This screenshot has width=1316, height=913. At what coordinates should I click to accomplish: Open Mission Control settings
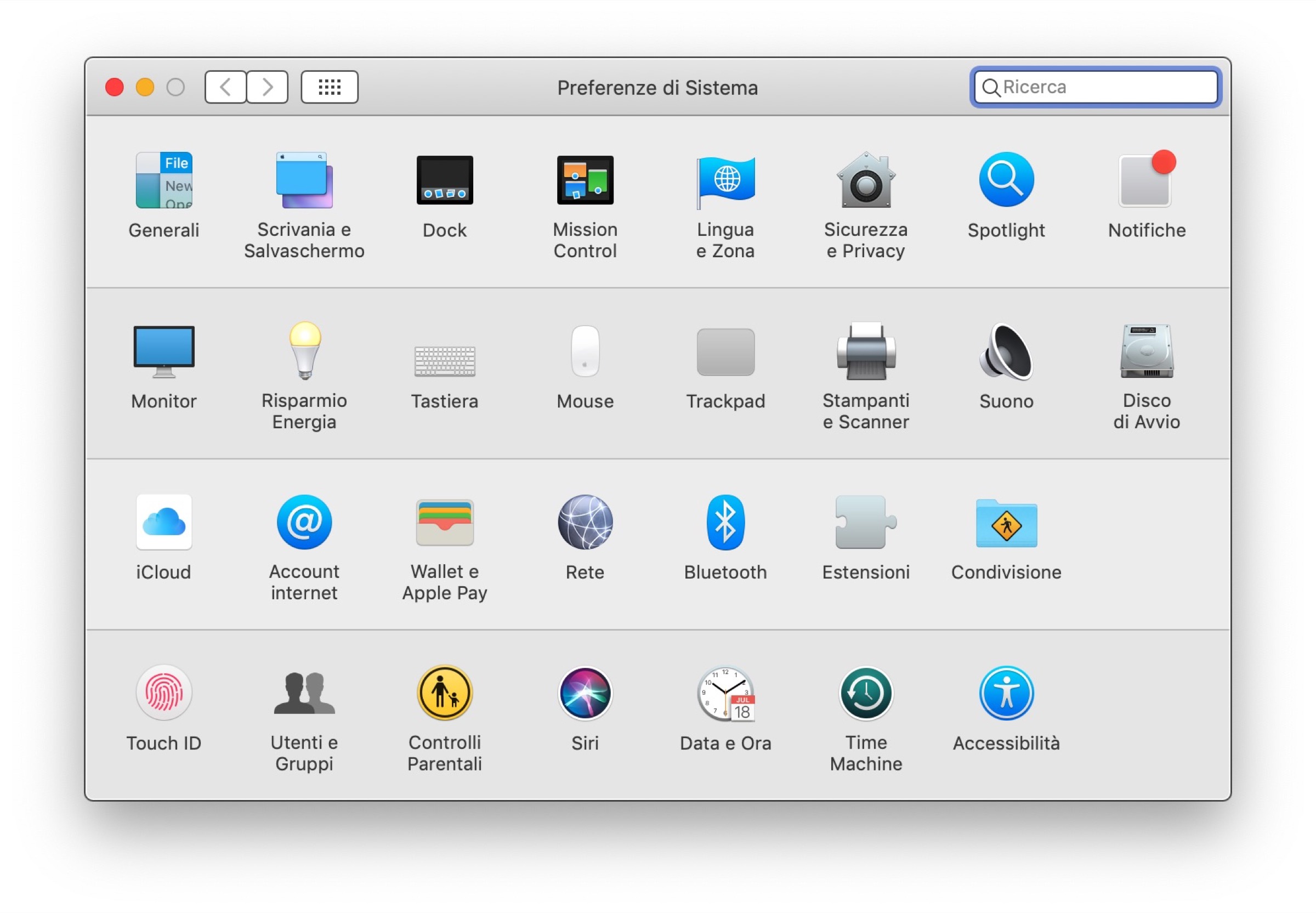585,195
